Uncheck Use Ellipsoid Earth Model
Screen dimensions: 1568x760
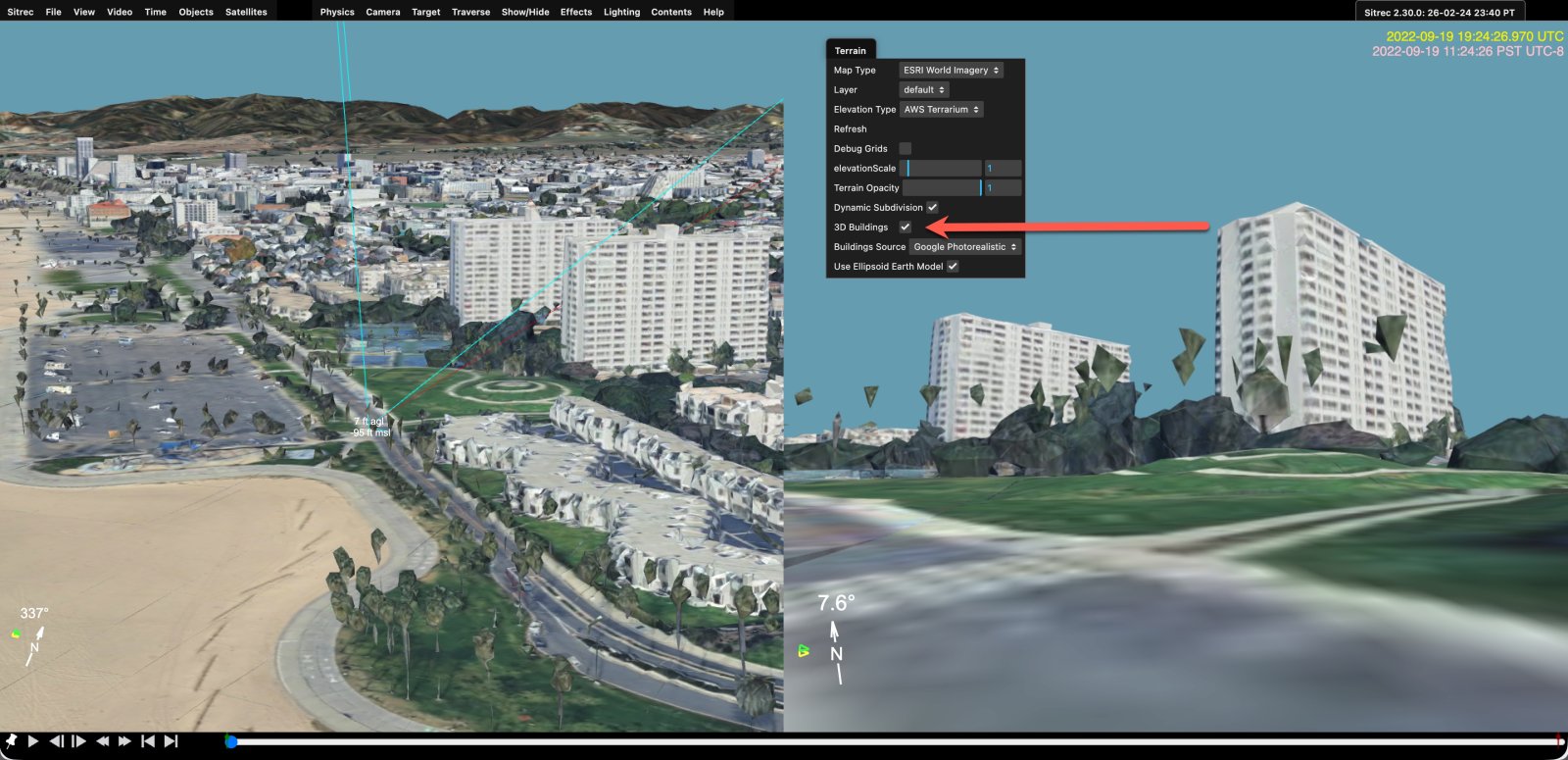[953, 267]
